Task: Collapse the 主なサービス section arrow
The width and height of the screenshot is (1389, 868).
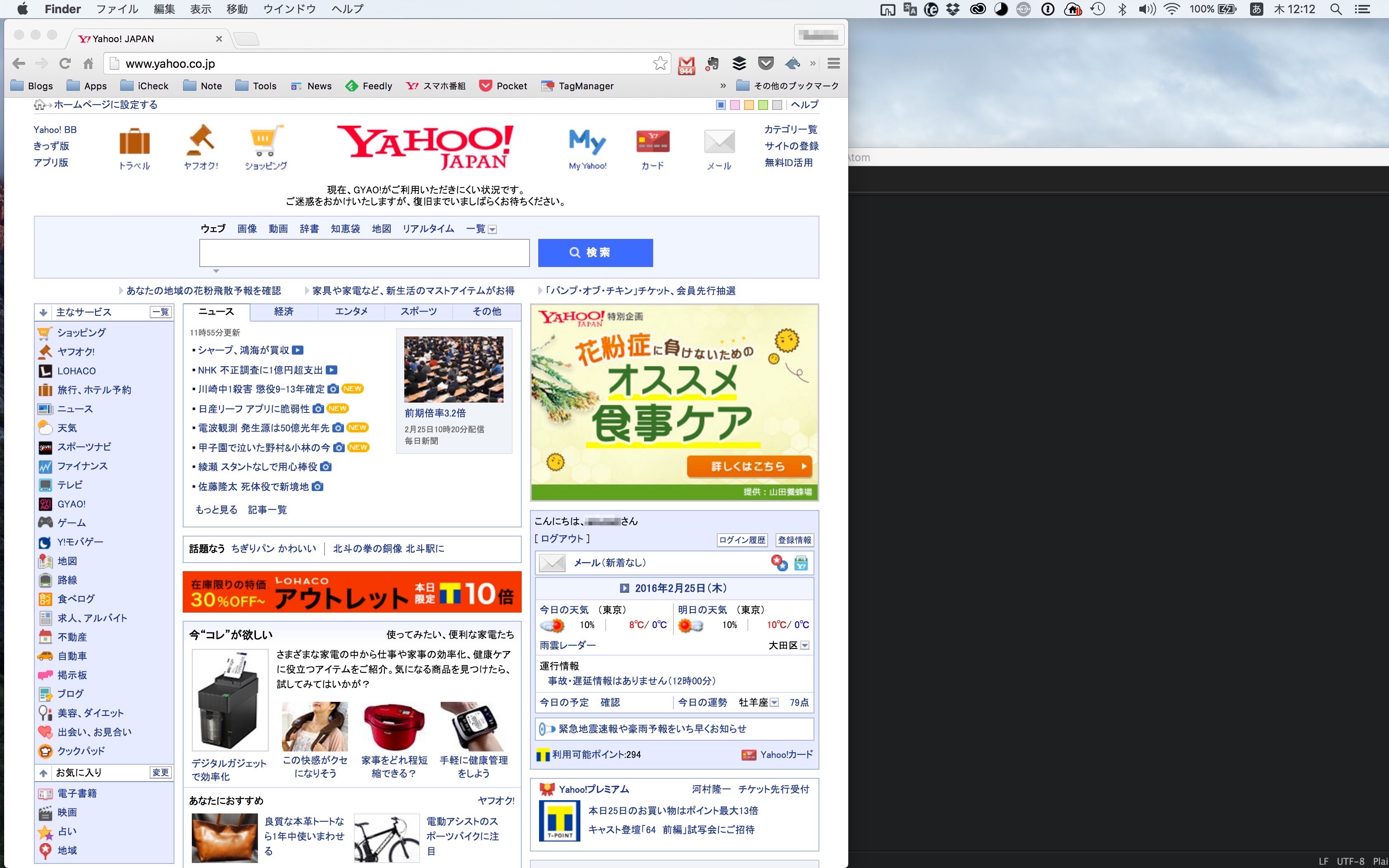Action: tap(43, 312)
